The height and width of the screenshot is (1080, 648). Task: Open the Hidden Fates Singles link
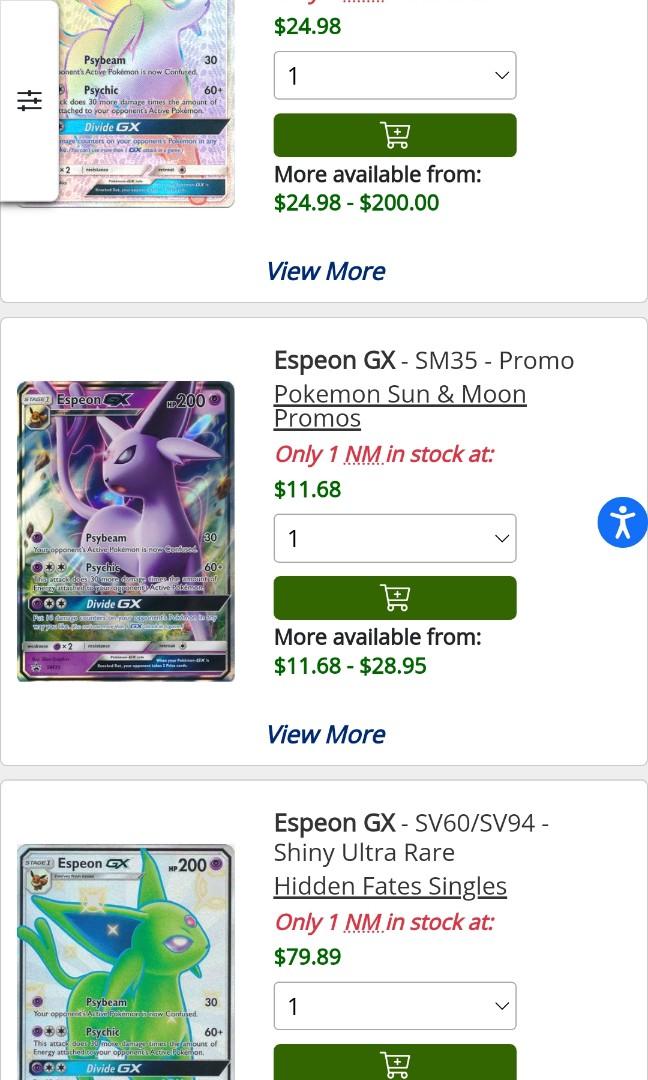(390, 886)
